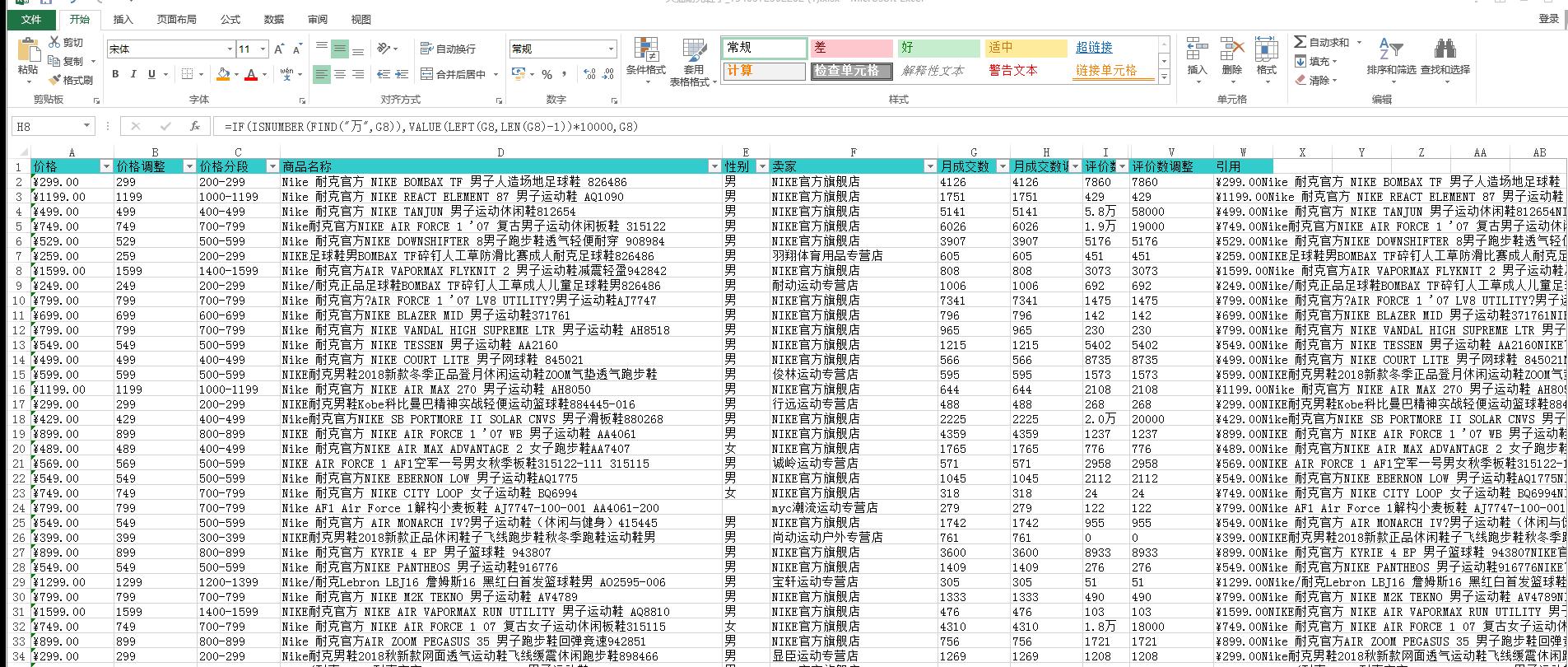Click the insert function fx icon
The height and width of the screenshot is (667, 1568).
tap(195, 126)
